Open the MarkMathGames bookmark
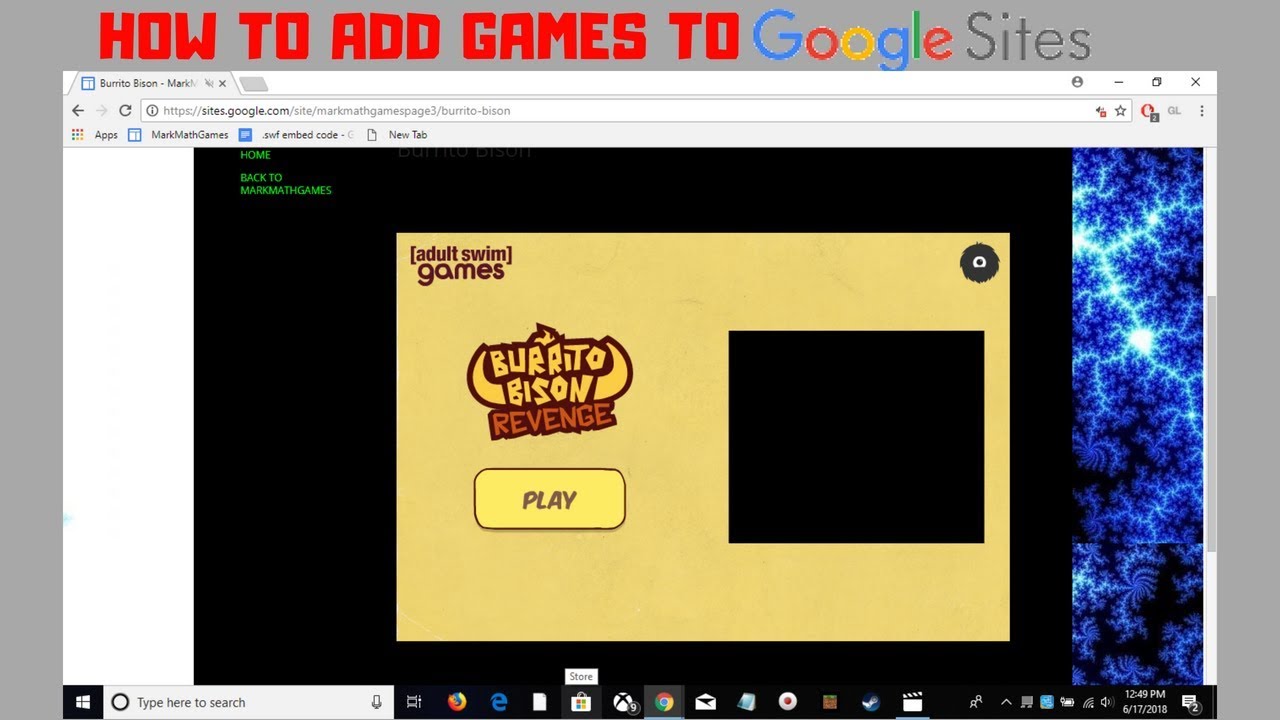This screenshot has height=720, width=1280. pos(178,135)
